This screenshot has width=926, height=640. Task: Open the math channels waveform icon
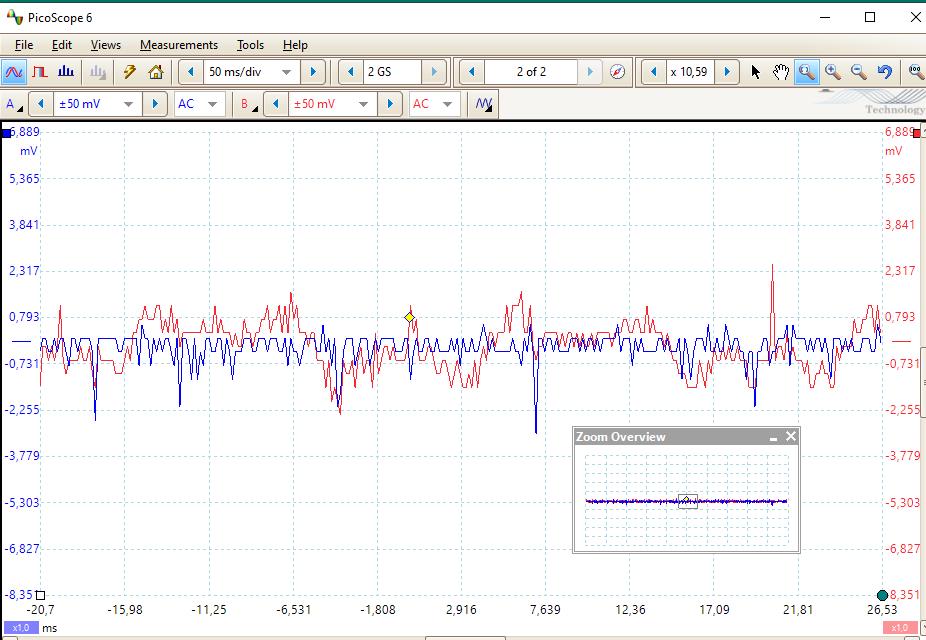pos(484,104)
